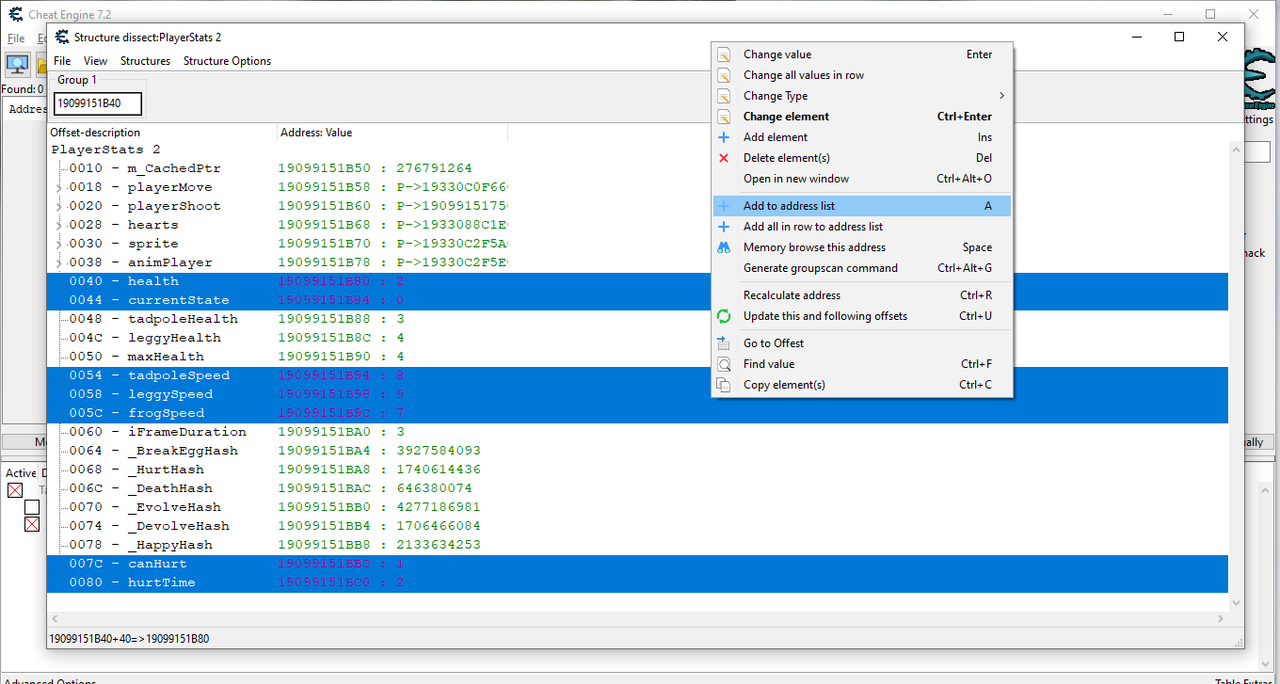Click plus icon for Add all in row

pos(724,227)
